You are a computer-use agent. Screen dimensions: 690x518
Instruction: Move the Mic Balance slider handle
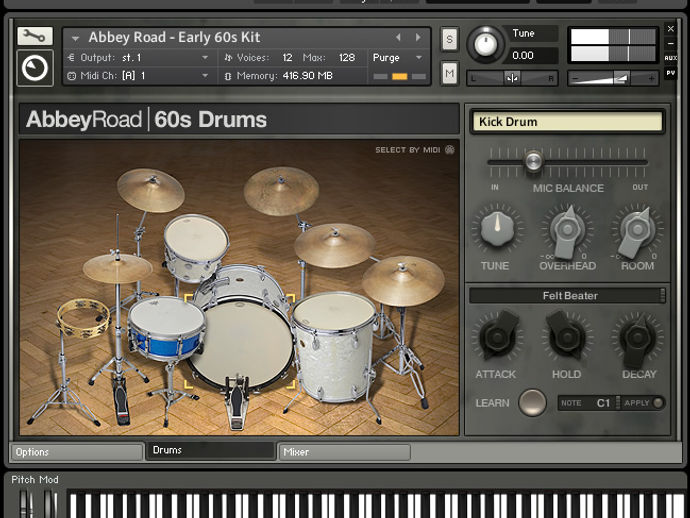point(533,162)
